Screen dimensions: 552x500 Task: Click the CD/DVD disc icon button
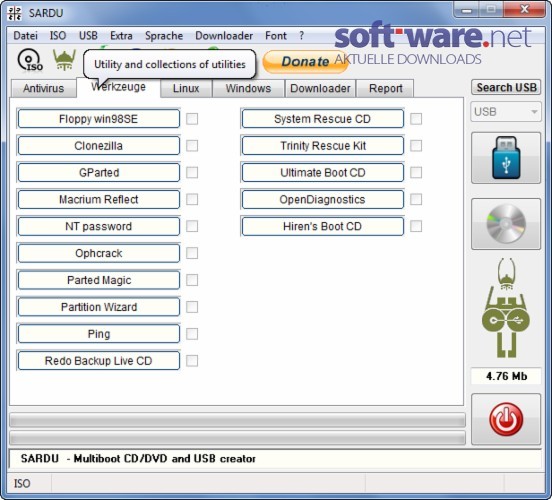point(506,224)
